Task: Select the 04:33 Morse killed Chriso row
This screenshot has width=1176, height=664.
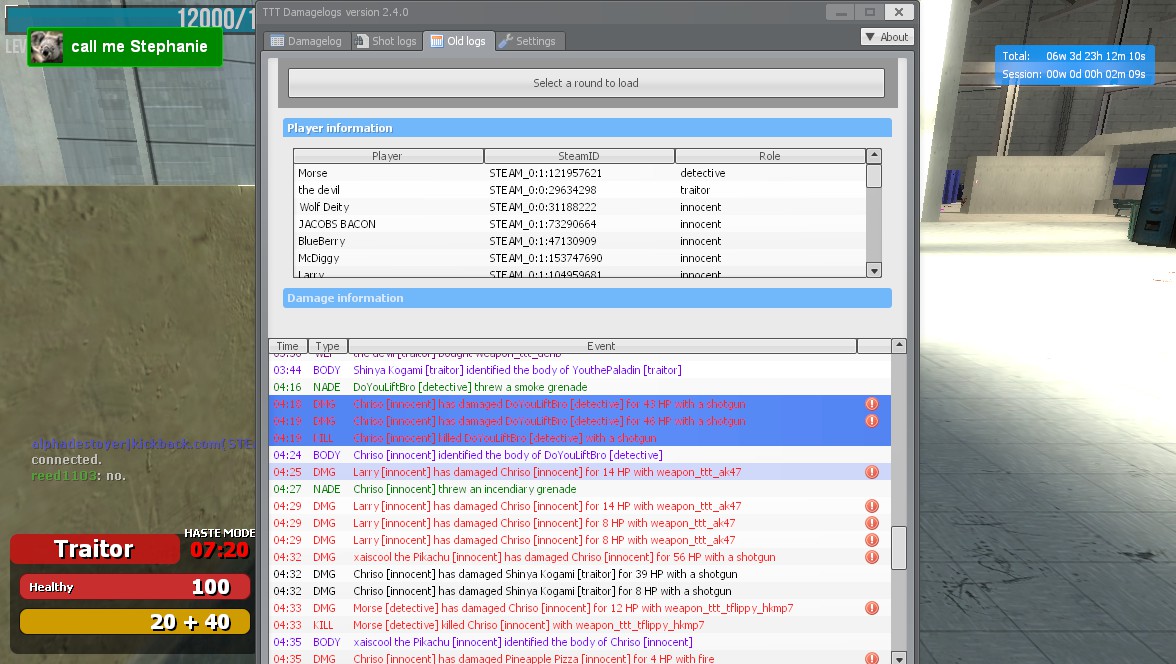Action: tap(580, 625)
